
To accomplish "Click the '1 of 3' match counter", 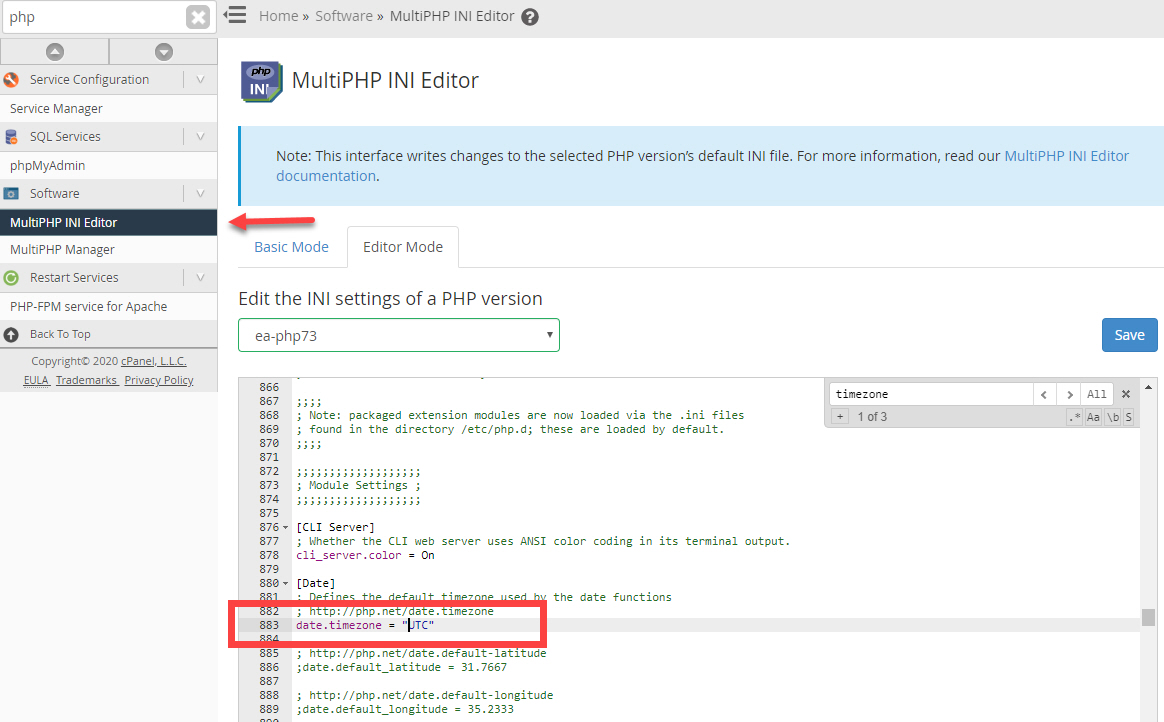I will click(872, 417).
